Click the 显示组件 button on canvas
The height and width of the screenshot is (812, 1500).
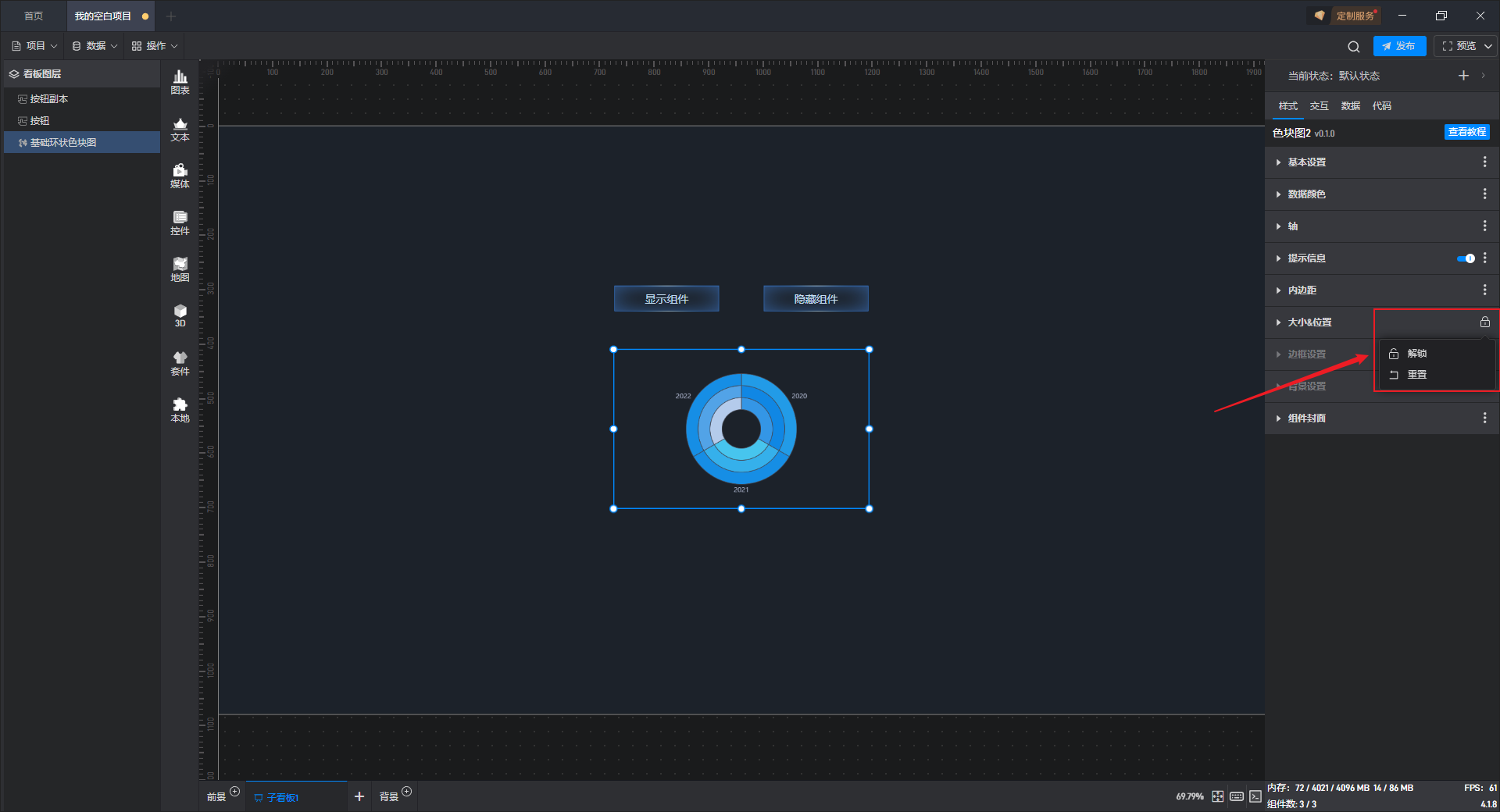pyautogui.click(x=666, y=299)
